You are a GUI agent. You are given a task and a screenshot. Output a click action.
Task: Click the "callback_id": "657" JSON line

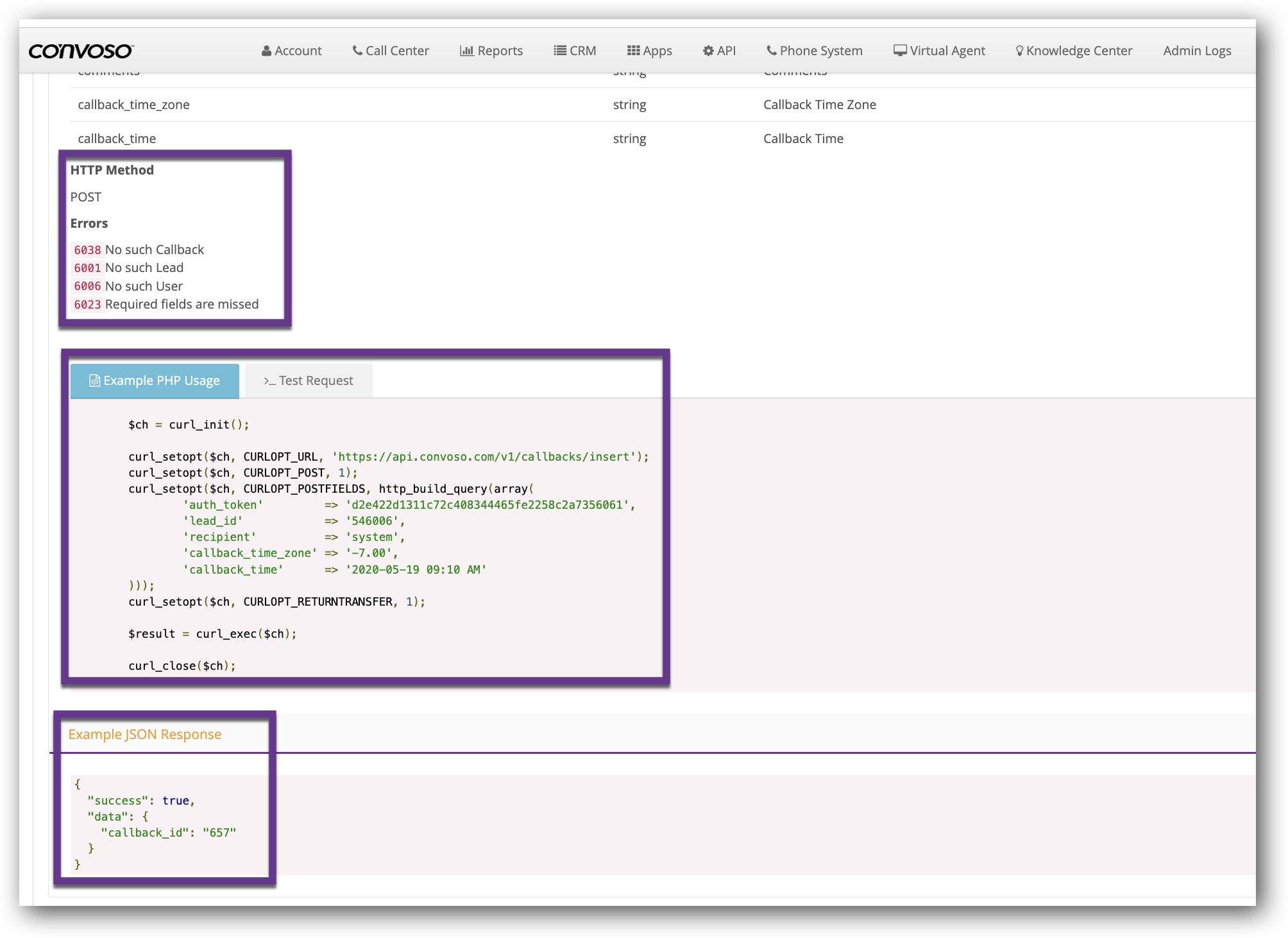pos(169,833)
